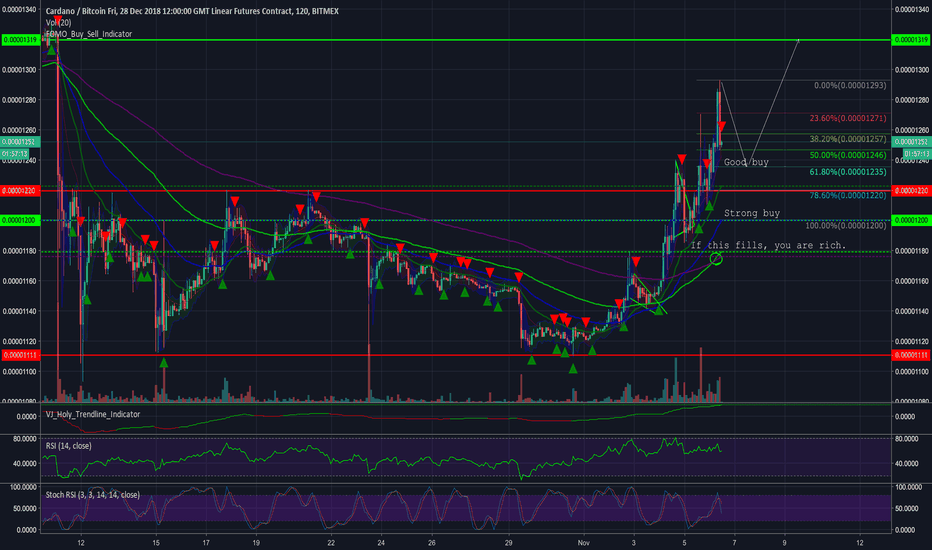Click red 0.00001111 tag on right price scale

(911, 355)
